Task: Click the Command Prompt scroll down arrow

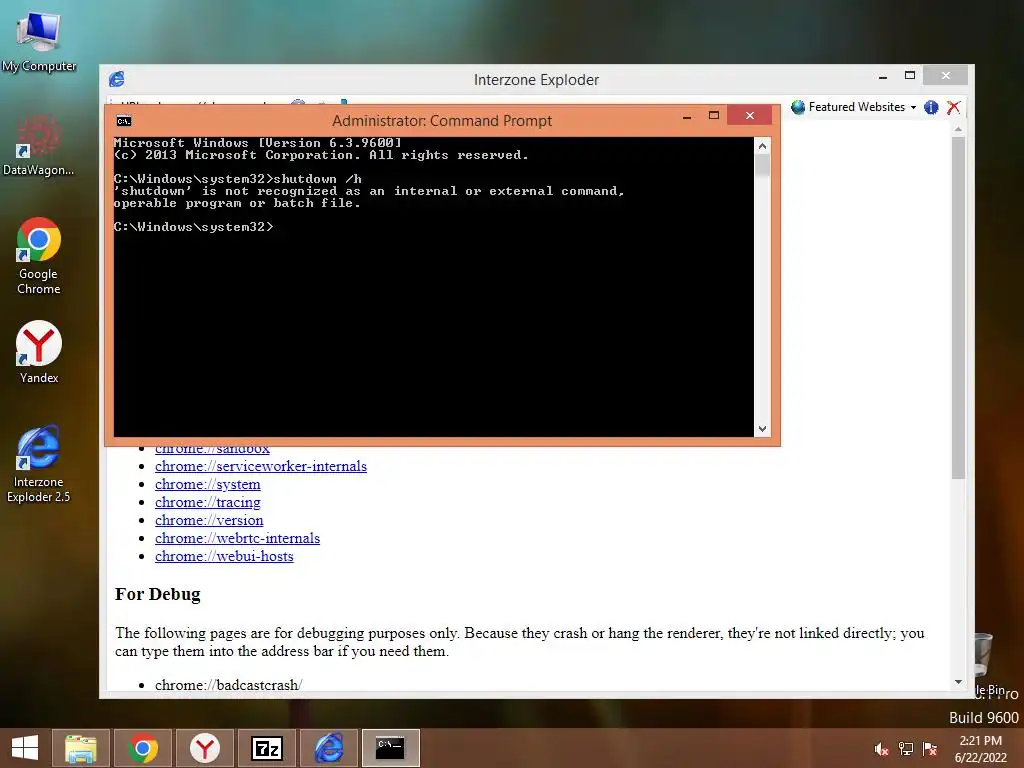Action: pos(762,429)
